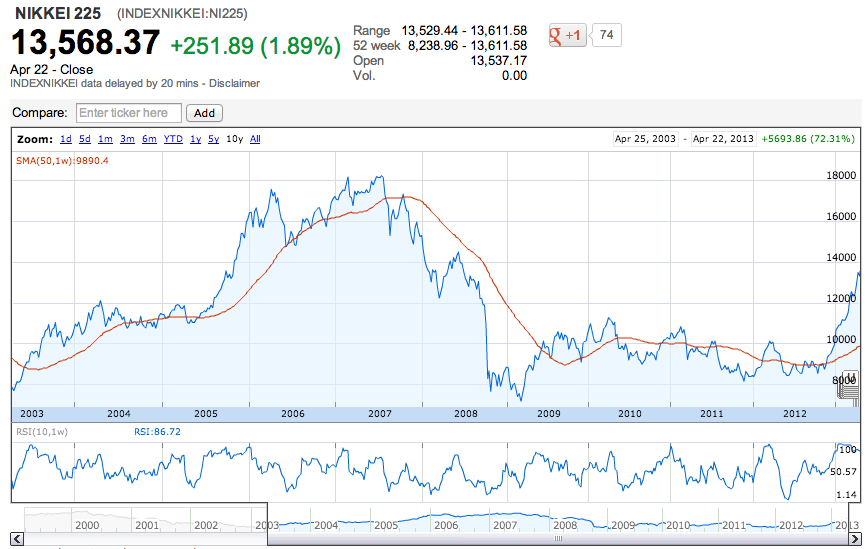865x549 pixels.
Task: Click the 16000 price axis label
Action: (841, 216)
